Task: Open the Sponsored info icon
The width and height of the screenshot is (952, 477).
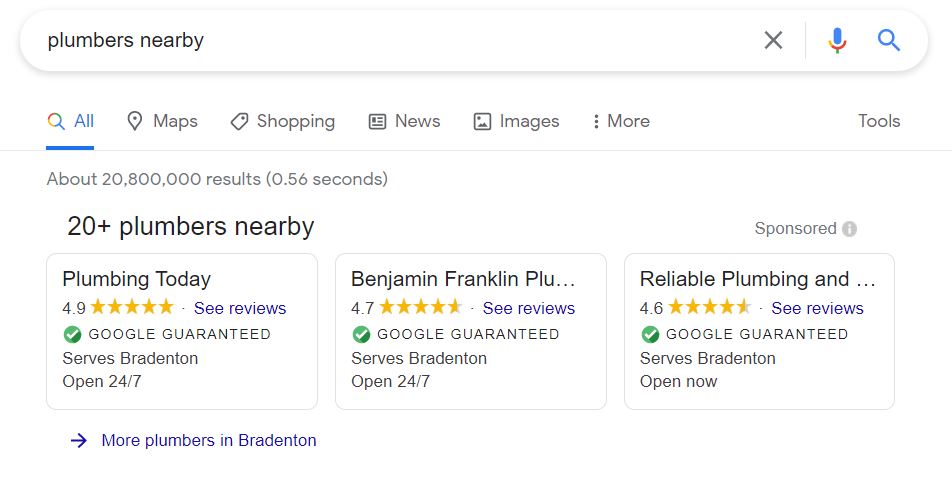Action: 849,229
